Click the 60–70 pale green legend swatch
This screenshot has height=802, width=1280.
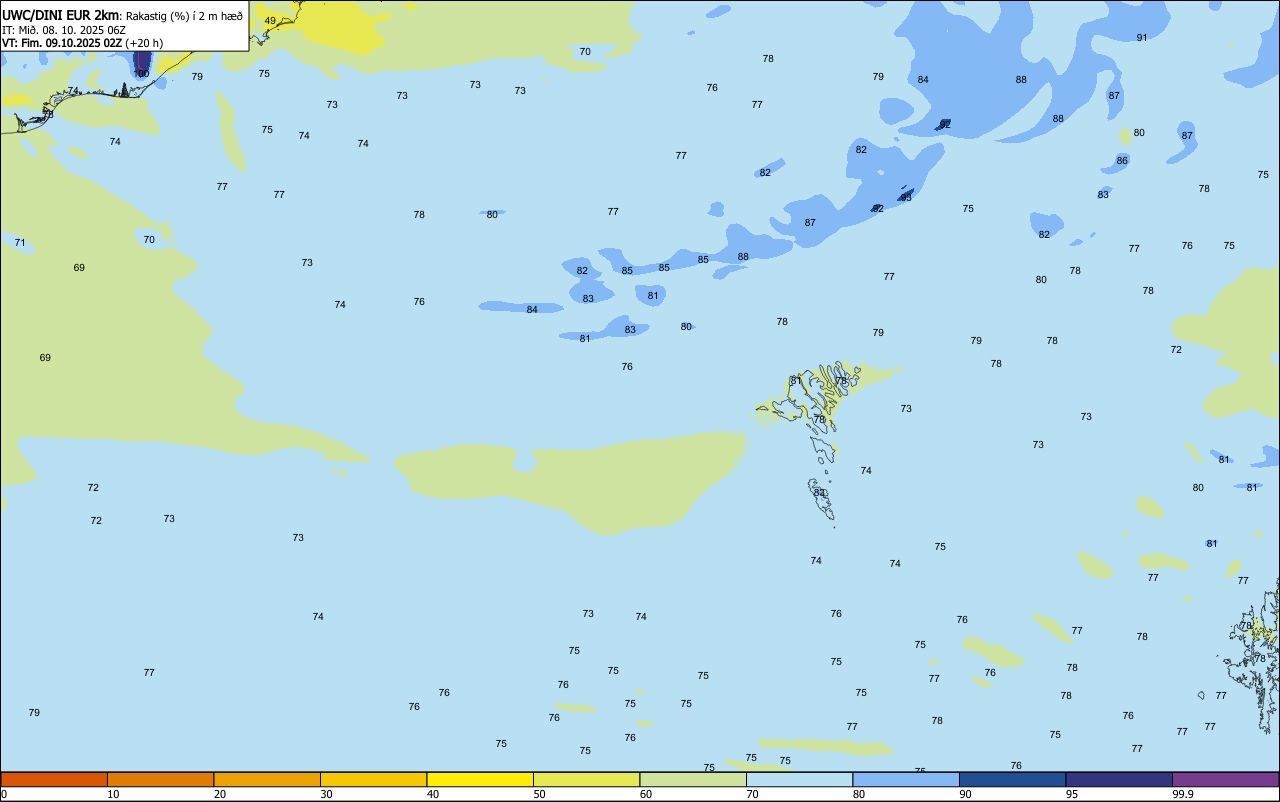click(x=693, y=779)
